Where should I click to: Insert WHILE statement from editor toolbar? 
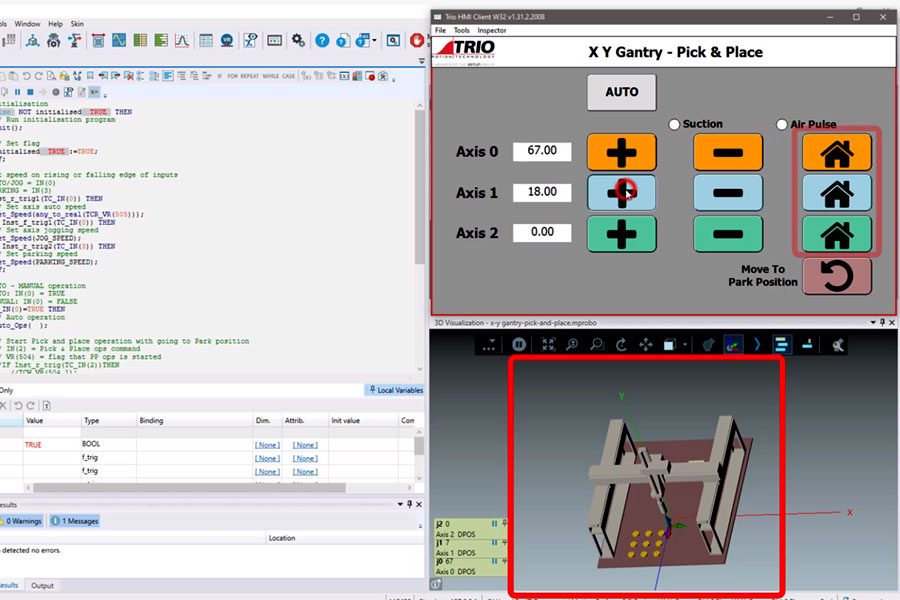270,76
